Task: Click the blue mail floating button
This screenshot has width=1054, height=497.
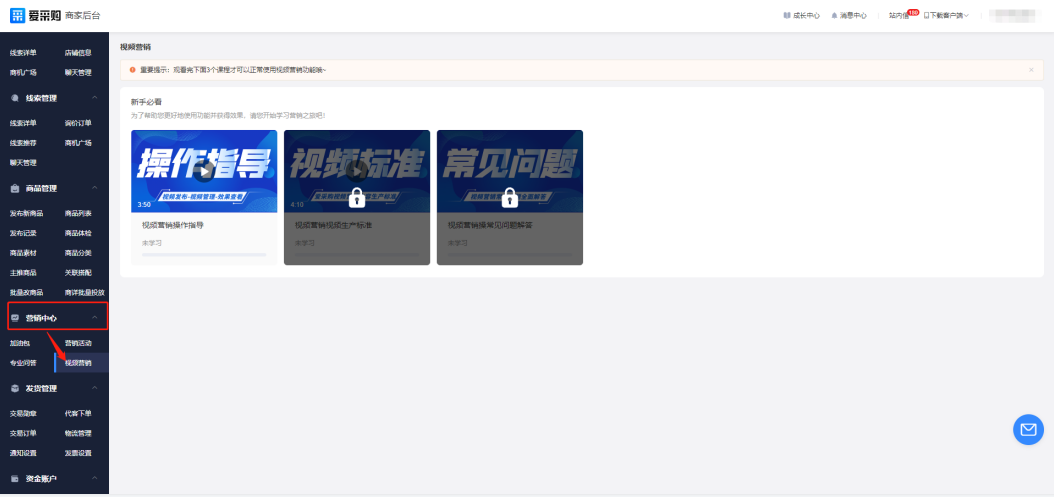Action: point(1028,429)
